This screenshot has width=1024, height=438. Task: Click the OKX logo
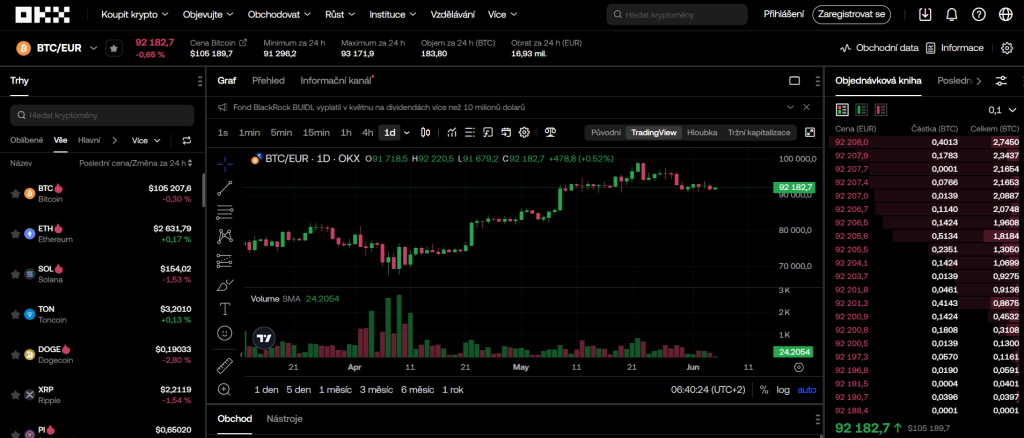click(x=42, y=14)
